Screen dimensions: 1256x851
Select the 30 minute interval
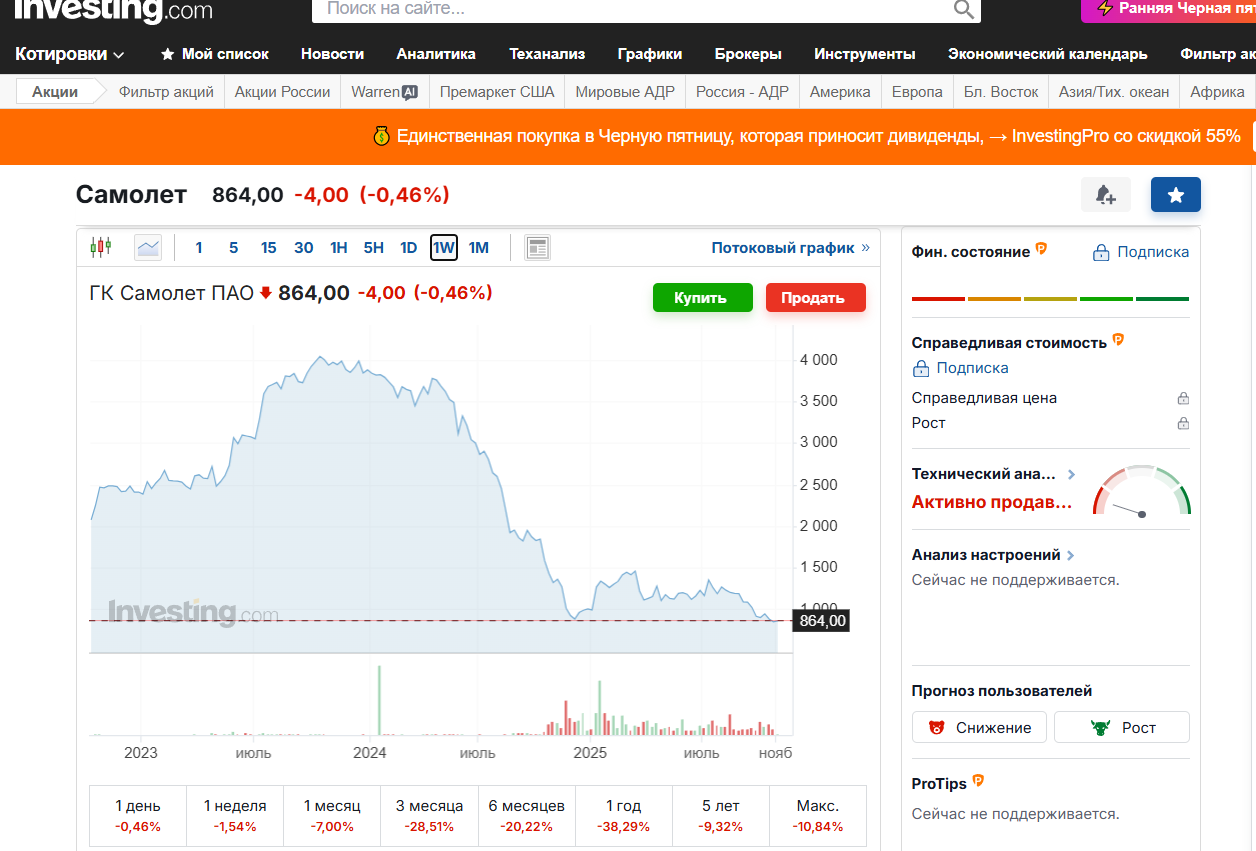[x=304, y=247]
